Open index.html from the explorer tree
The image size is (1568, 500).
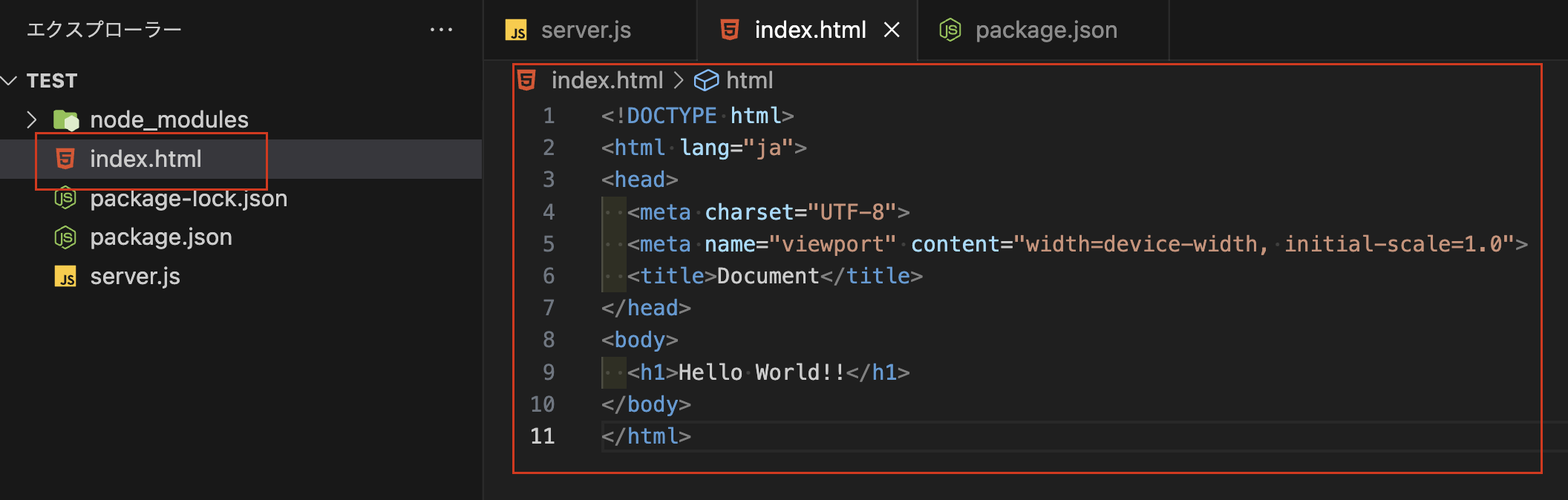[x=146, y=159]
